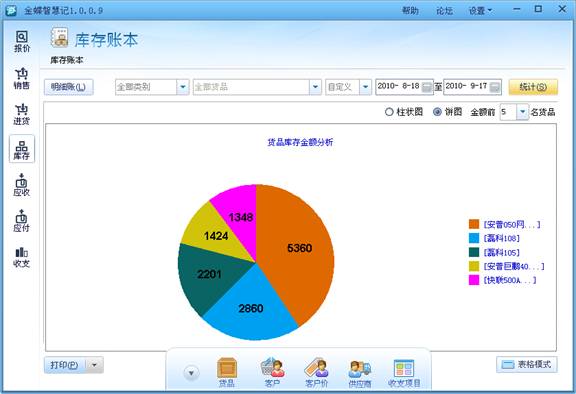Open the 货品 goods icon in bottom bar
The width and height of the screenshot is (576, 394).
click(x=227, y=372)
